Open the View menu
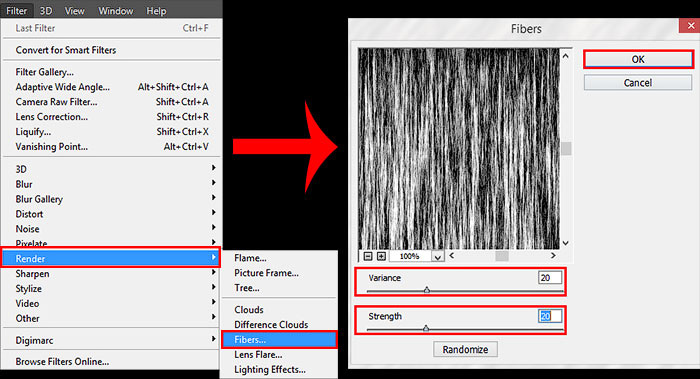 click(74, 11)
